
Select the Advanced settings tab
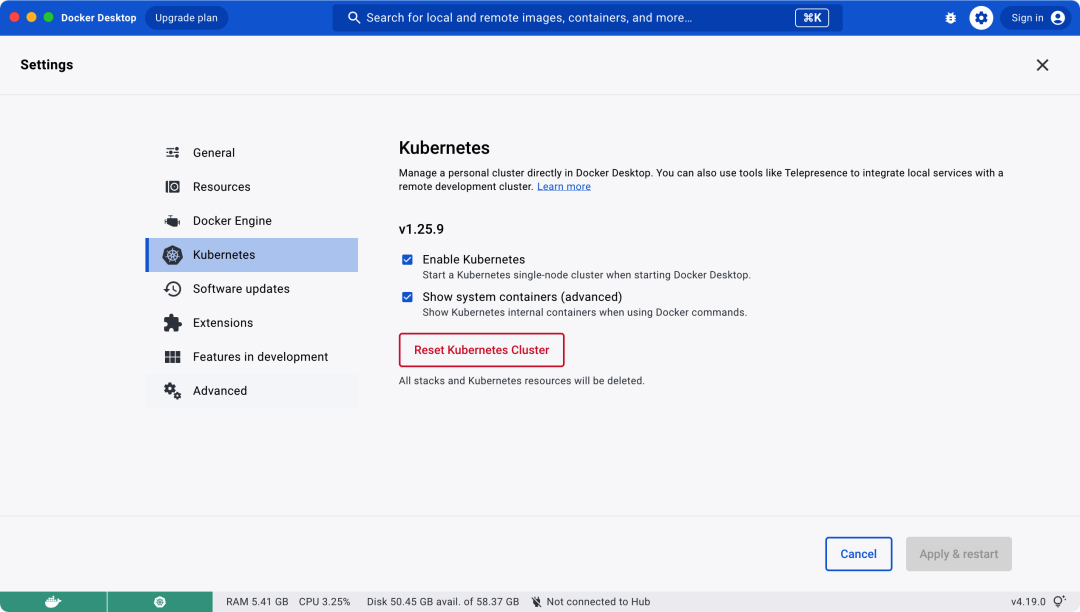tap(220, 391)
